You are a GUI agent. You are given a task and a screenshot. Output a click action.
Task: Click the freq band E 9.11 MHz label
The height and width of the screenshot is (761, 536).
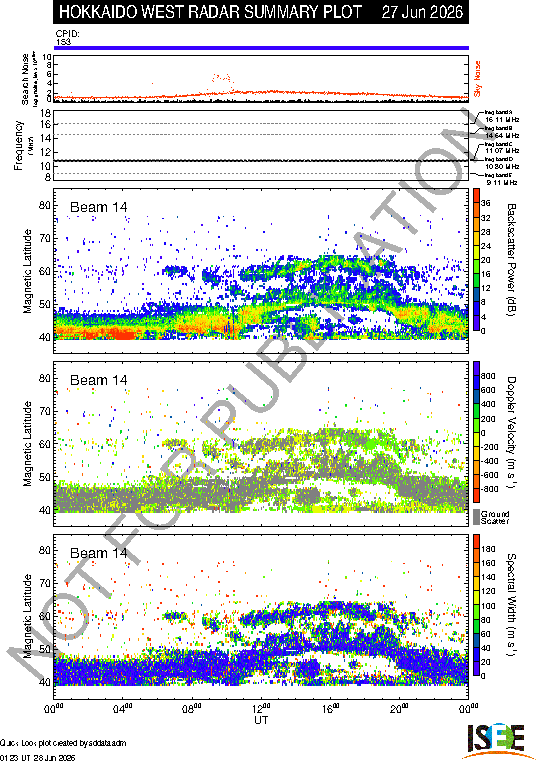coord(500,179)
